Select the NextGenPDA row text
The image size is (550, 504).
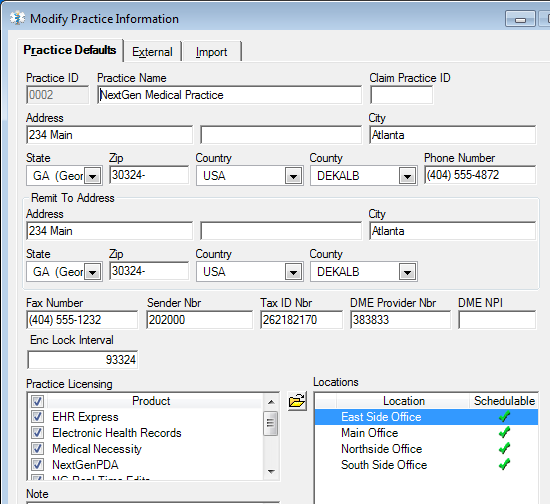click(85, 465)
